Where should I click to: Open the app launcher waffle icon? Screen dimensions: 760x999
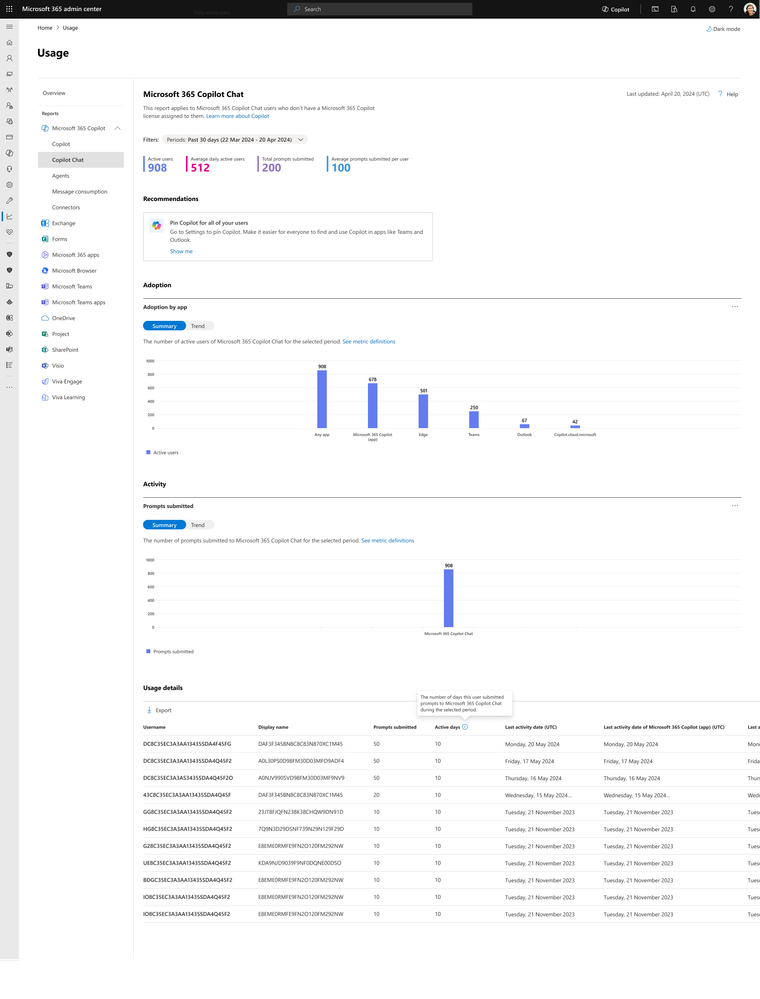pos(9,9)
